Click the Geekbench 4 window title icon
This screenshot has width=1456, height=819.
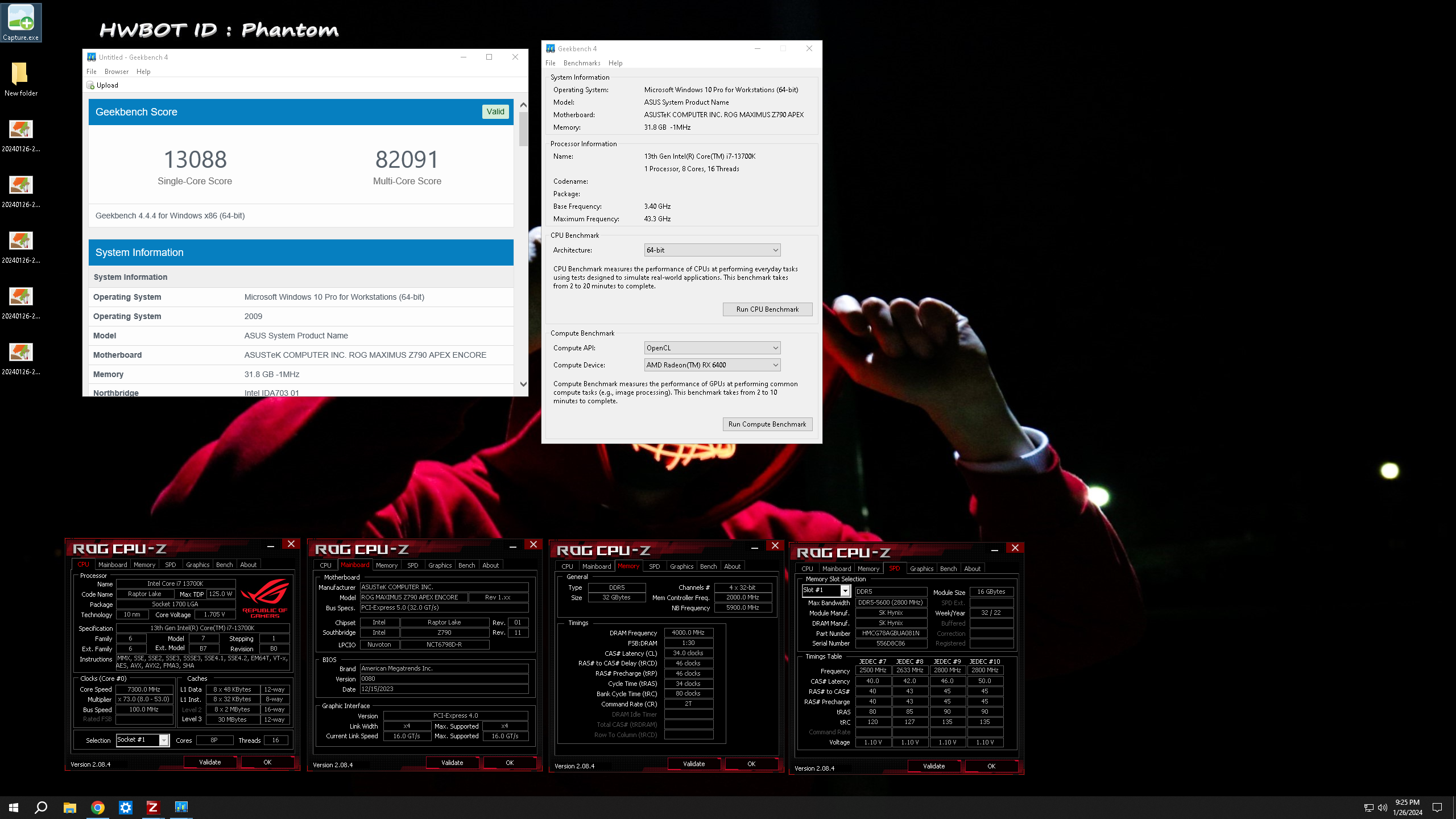click(x=550, y=48)
